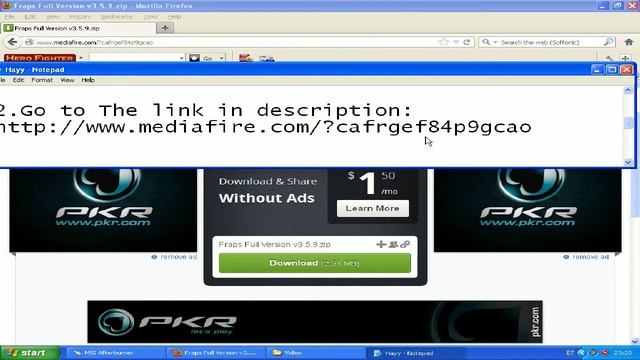The image size is (640, 360).
Task: Click the Windows start button
Action: [30, 353]
